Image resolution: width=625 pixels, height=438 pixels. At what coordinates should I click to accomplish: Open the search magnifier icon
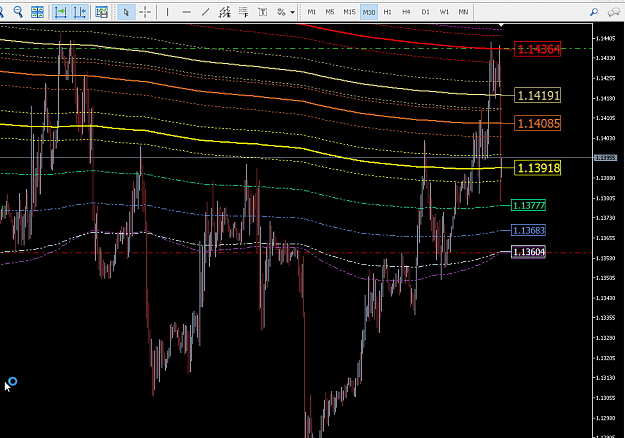pyautogui.click(x=594, y=12)
